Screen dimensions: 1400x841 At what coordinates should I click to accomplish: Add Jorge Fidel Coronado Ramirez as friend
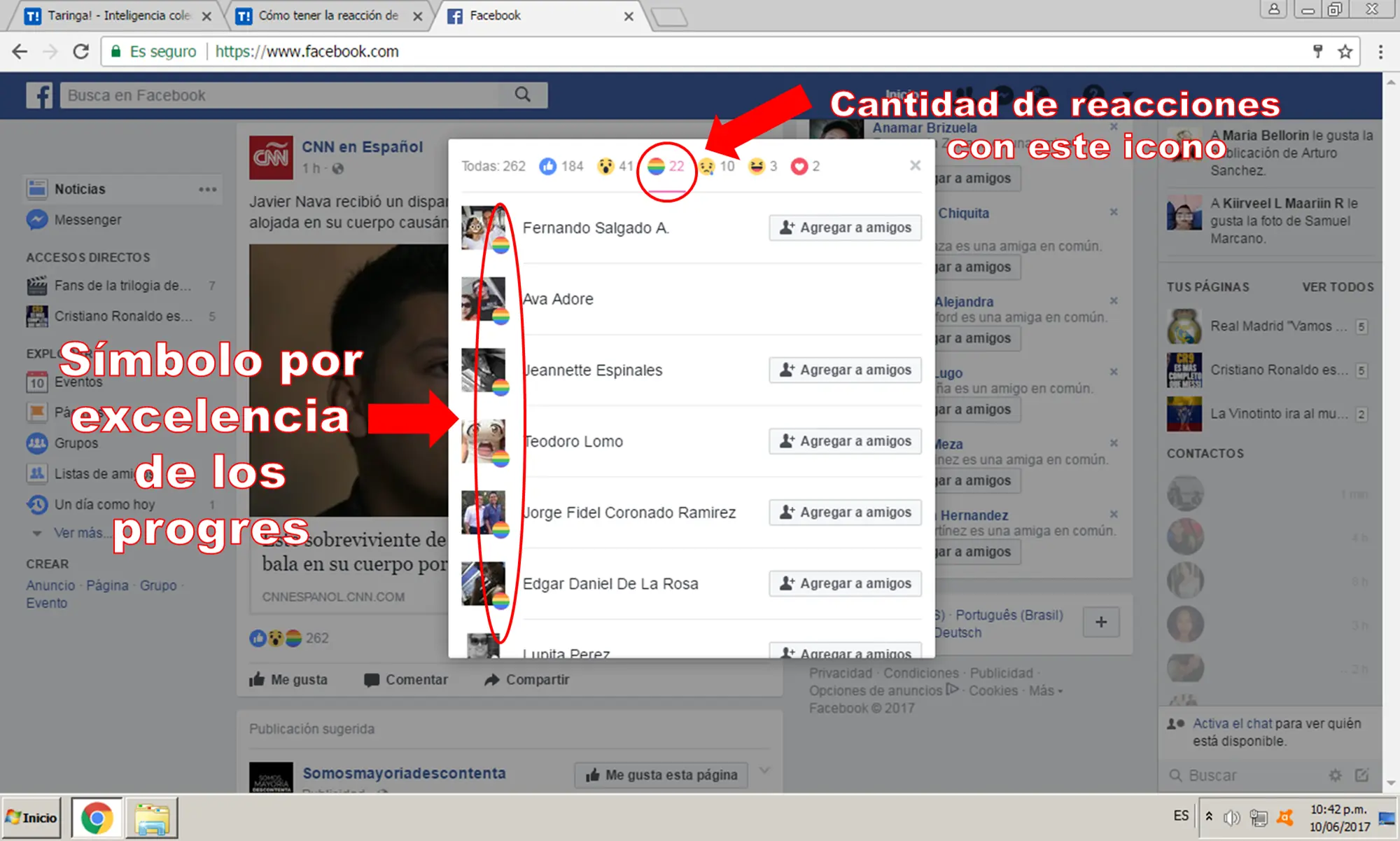click(845, 513)
